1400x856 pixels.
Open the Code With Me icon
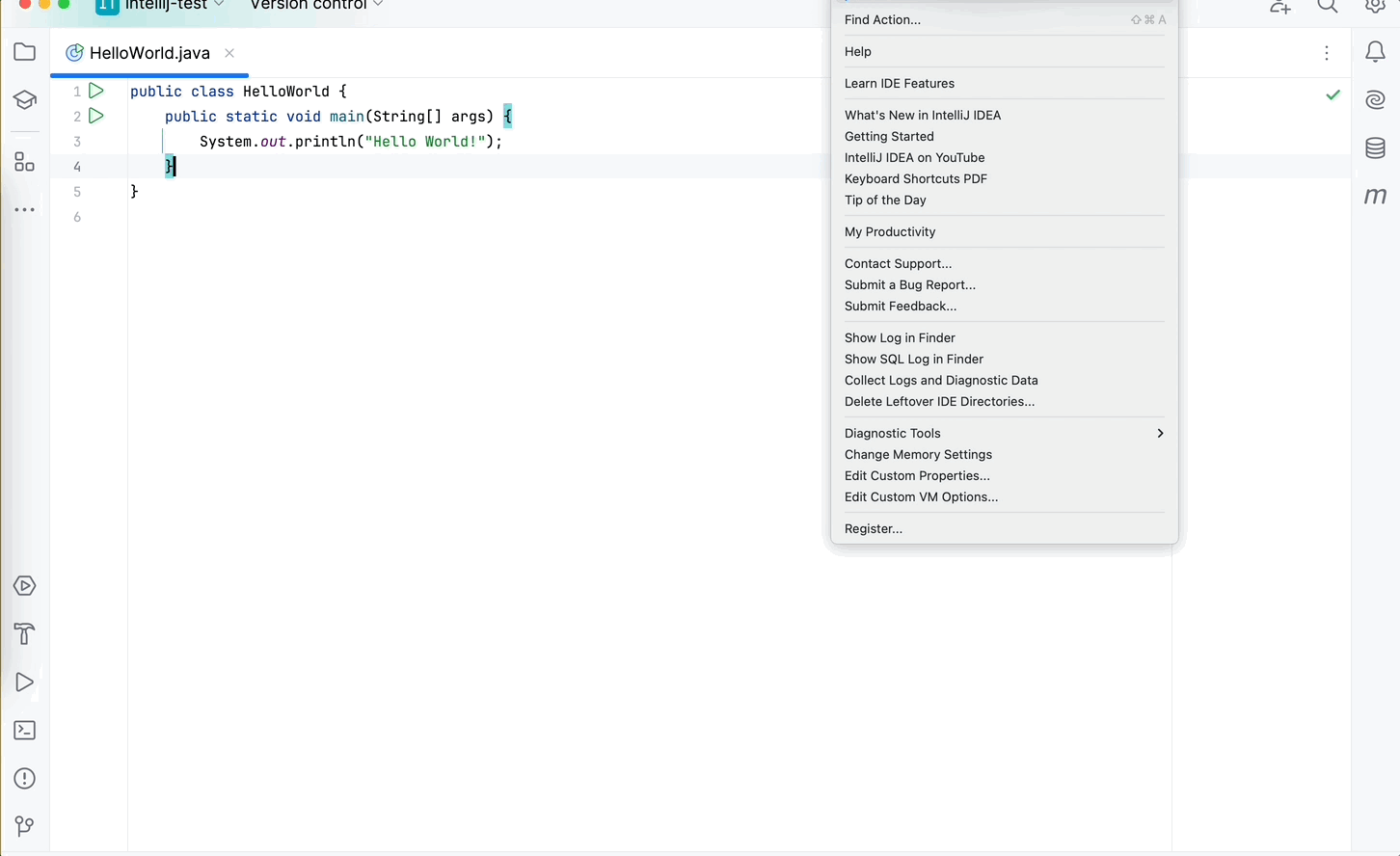(1280, 7)
